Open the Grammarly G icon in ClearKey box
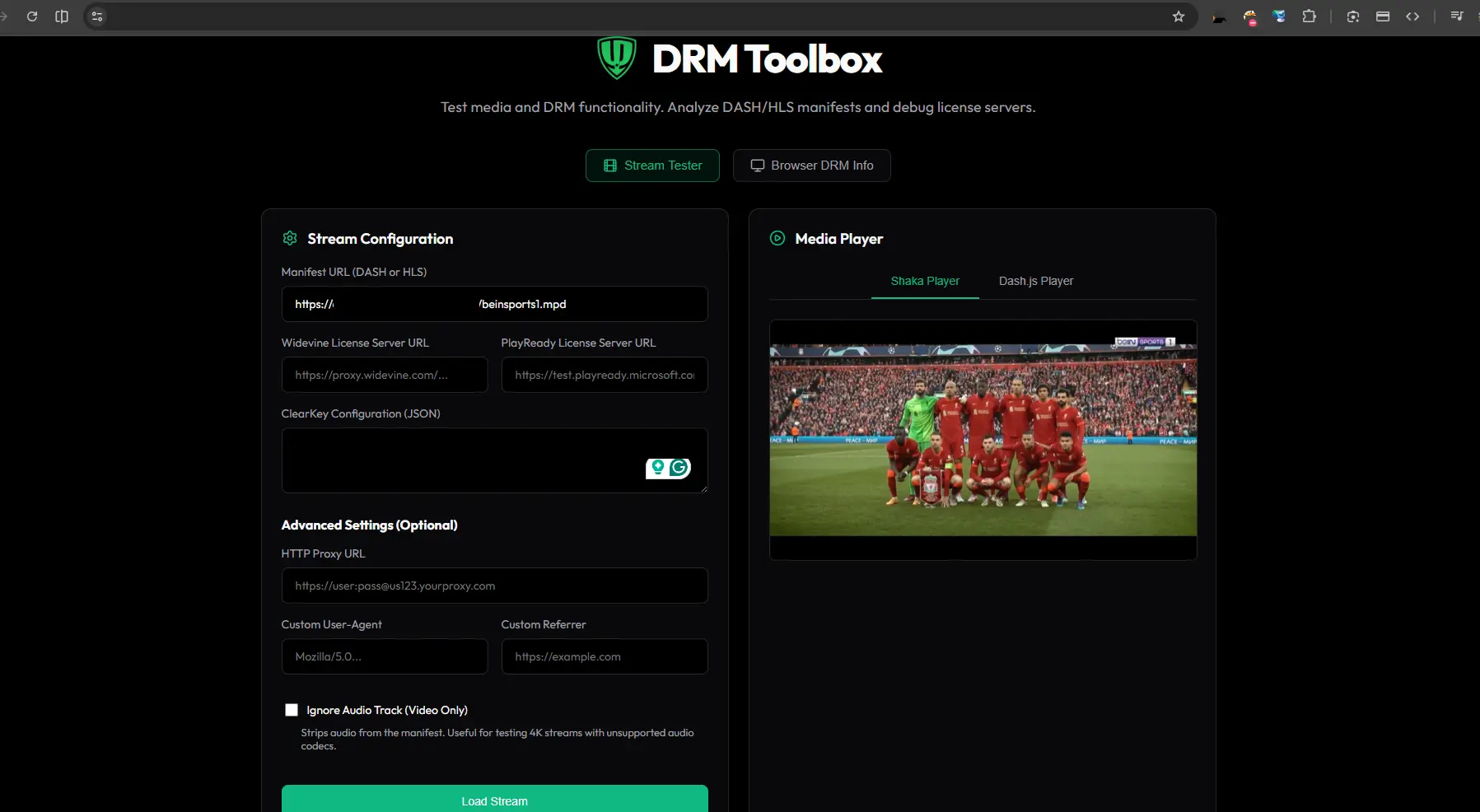Screen dimensions: 1480x812 [679, 468]
